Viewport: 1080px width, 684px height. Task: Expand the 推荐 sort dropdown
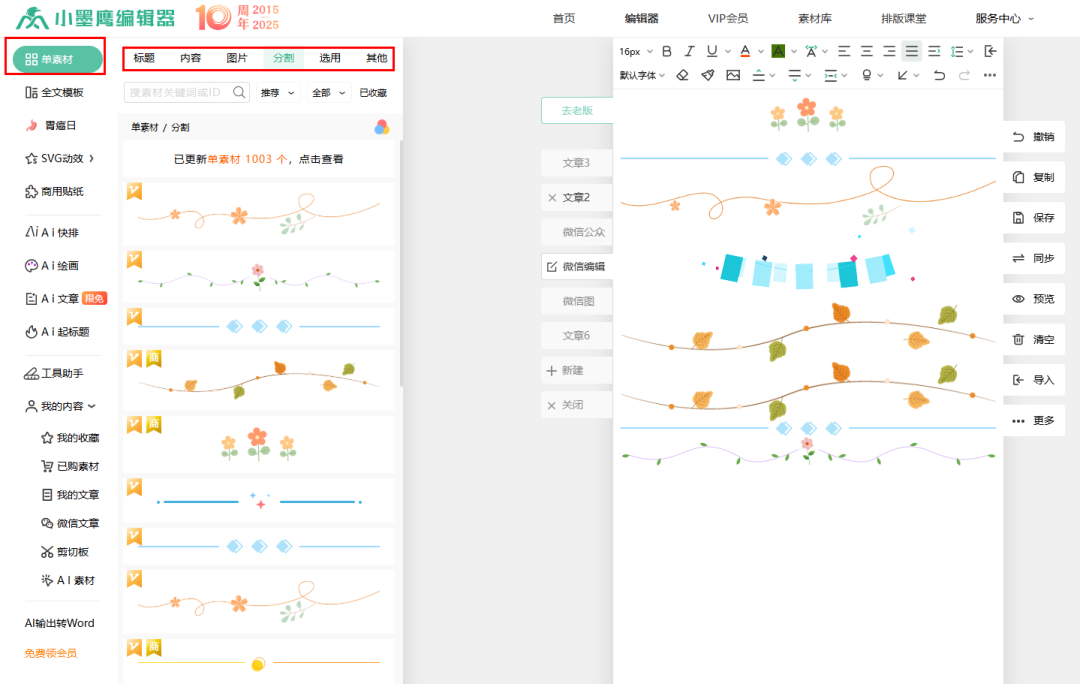click(278, 93)
